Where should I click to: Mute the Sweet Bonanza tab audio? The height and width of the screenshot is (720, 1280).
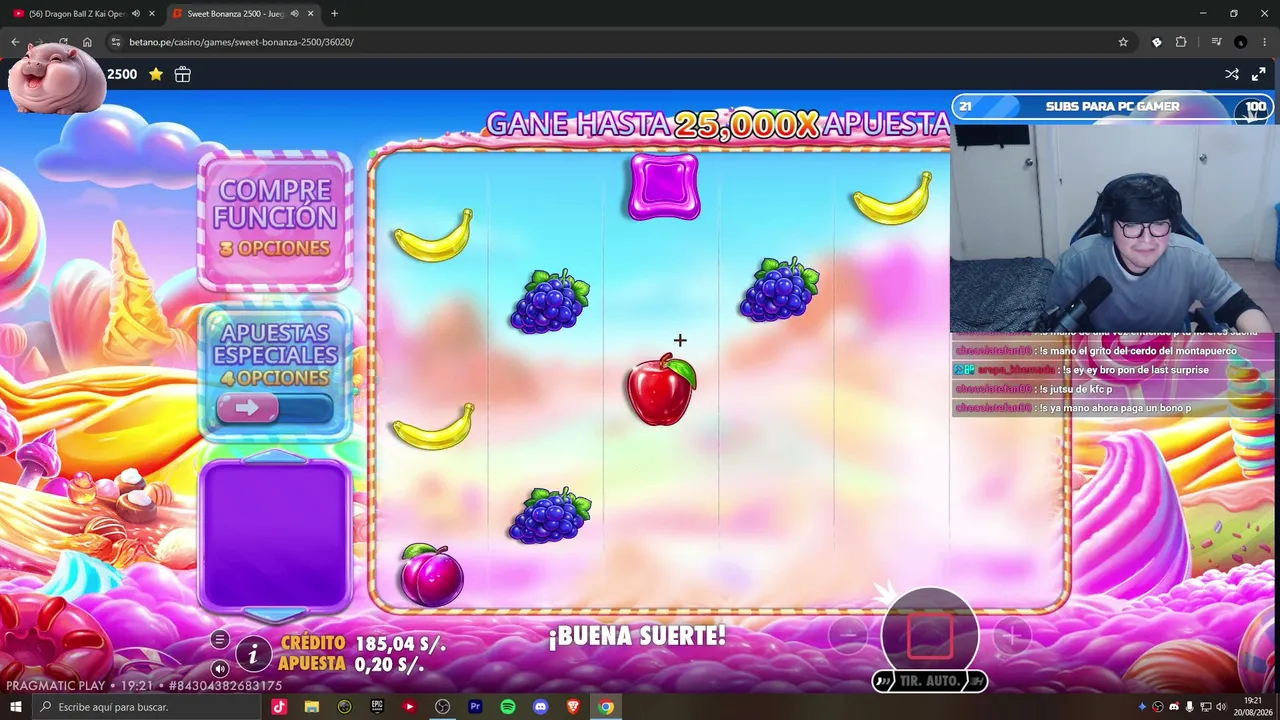tap(294, 14)
